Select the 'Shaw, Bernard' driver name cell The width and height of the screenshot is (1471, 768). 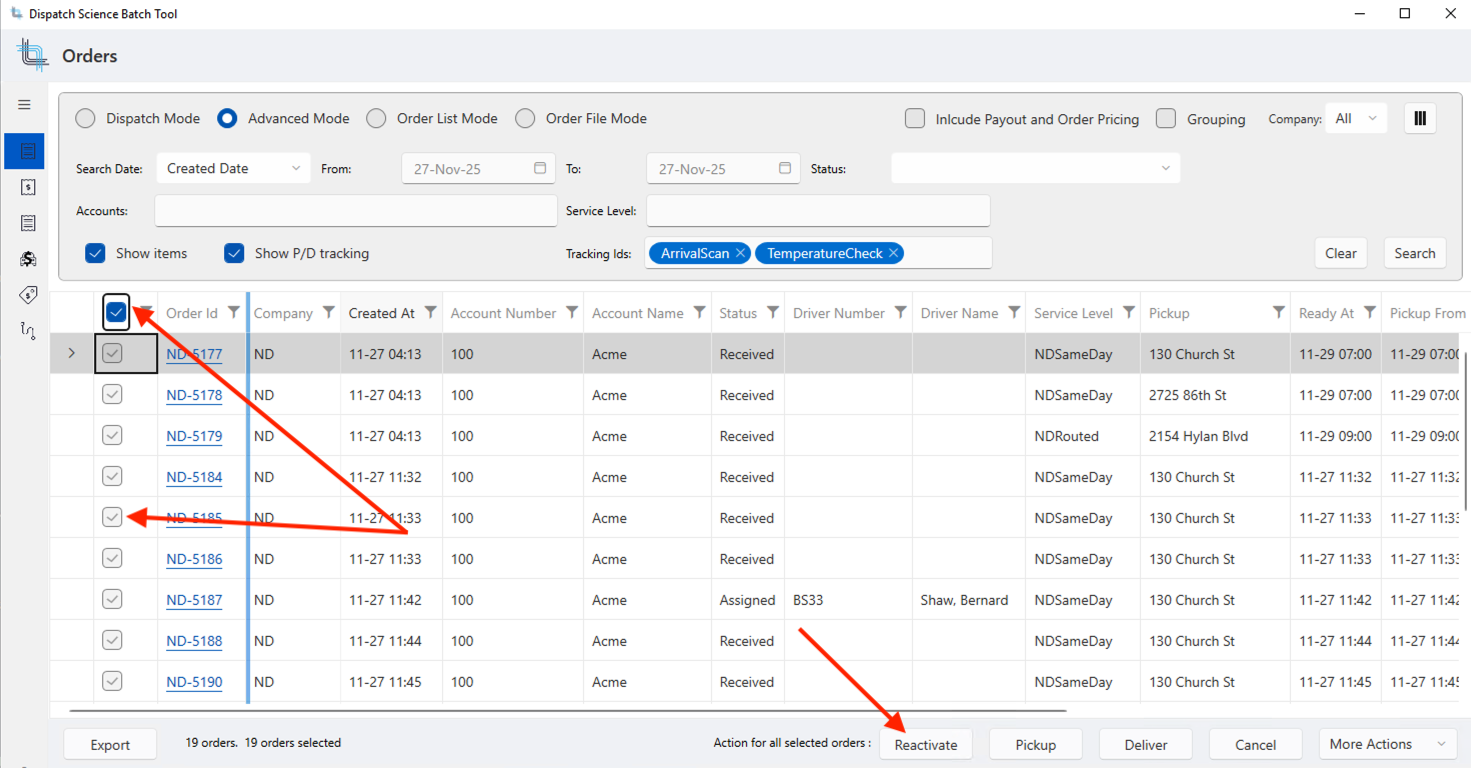[968, 600]
